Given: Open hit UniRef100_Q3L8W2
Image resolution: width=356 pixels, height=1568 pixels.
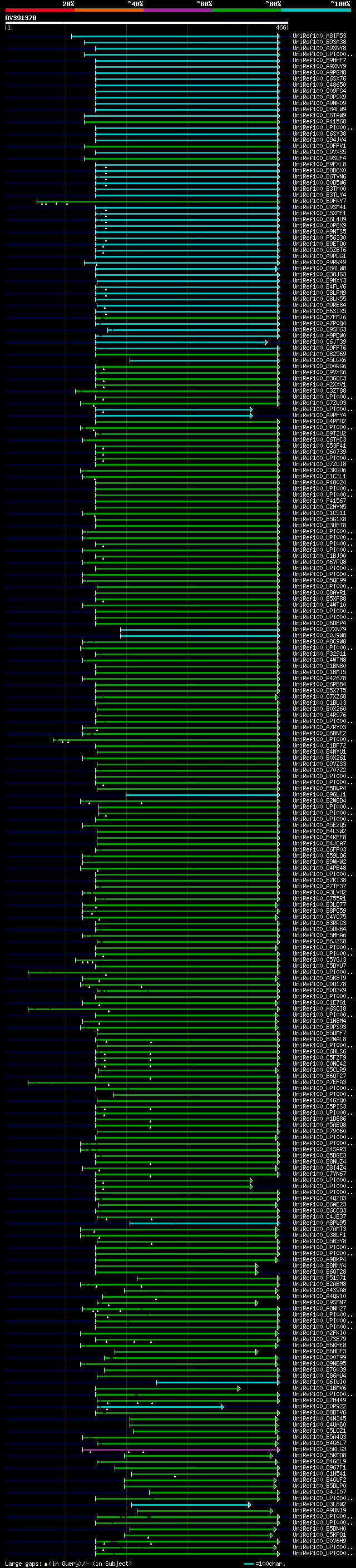Looking at the screenshot, I should pyautogui.click(x=319, y=1504).
